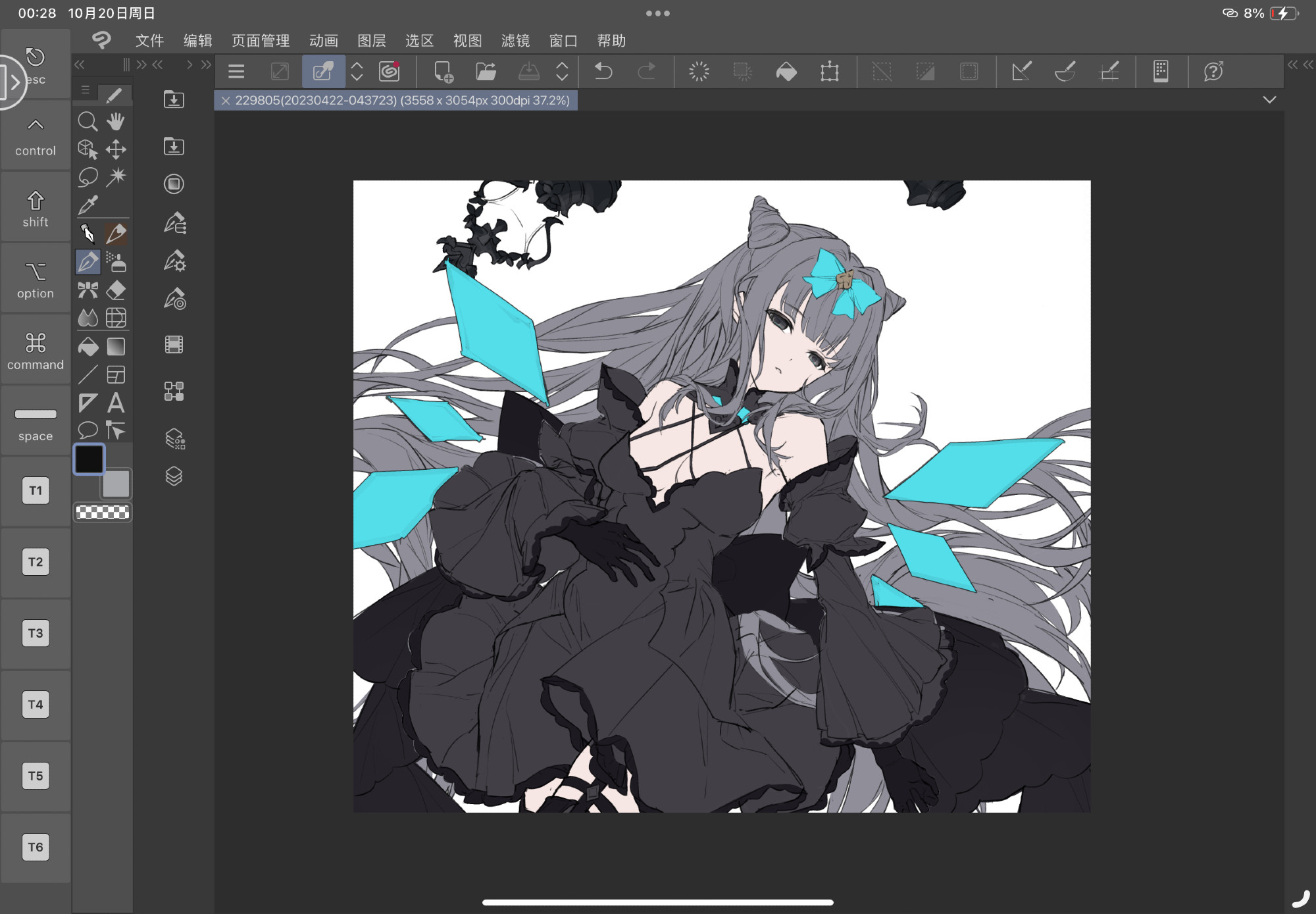The height and width of the screenshot is (914, 1316).
Task: Open the animation film strip panel icon
Action: (174, 344)
